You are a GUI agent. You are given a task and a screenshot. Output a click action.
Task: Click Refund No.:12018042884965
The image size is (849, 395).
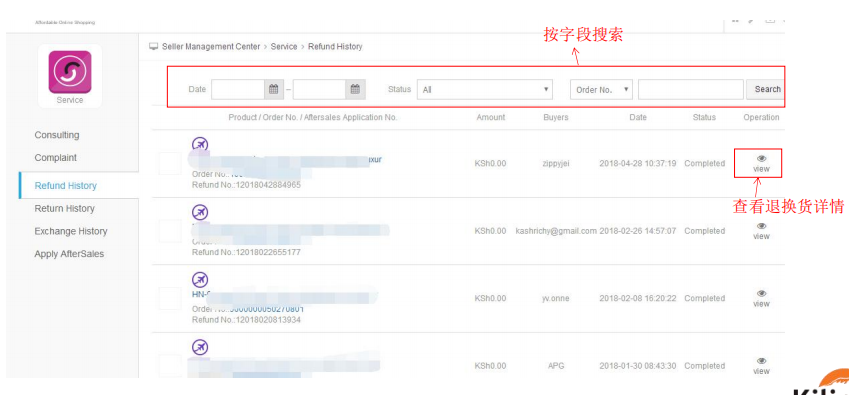246,185
